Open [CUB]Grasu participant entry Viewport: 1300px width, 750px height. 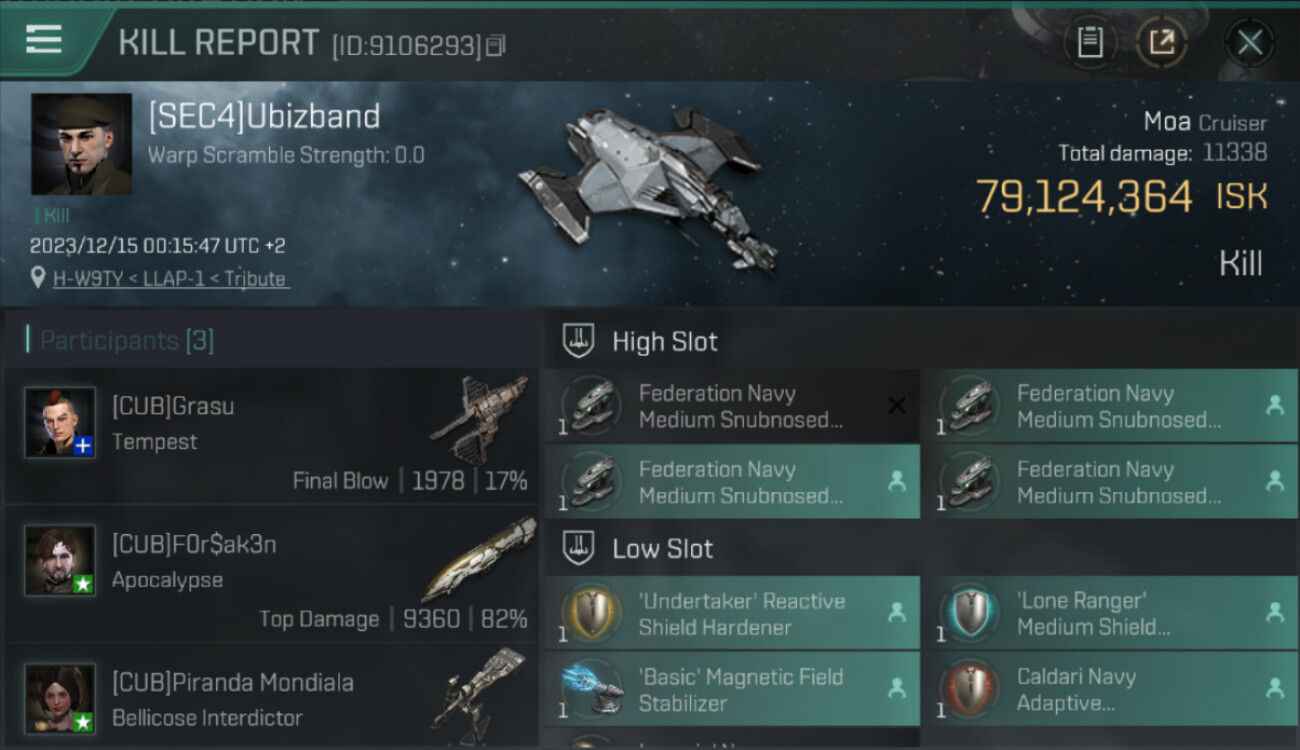click(x=271, y=436)
